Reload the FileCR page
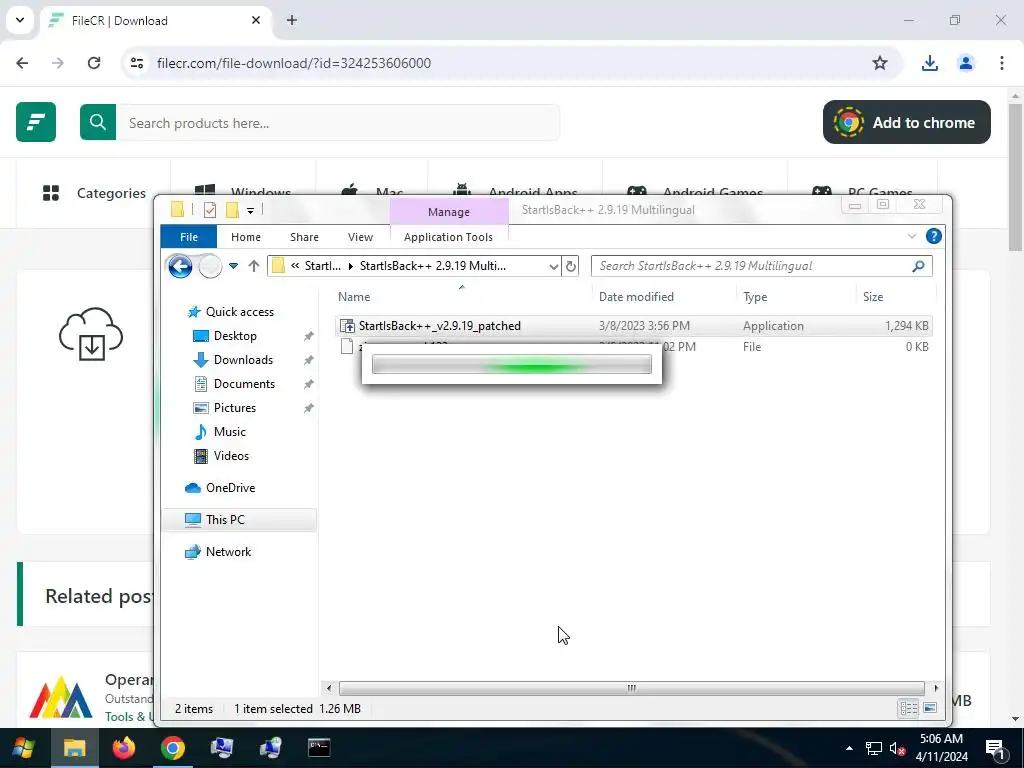The image size is (1024, 768). click(x=94, y=63)
